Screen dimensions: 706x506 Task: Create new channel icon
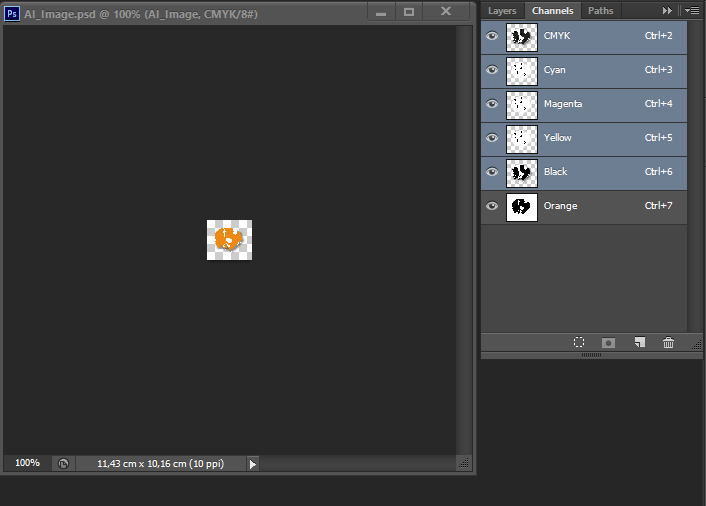pos(639,343)
